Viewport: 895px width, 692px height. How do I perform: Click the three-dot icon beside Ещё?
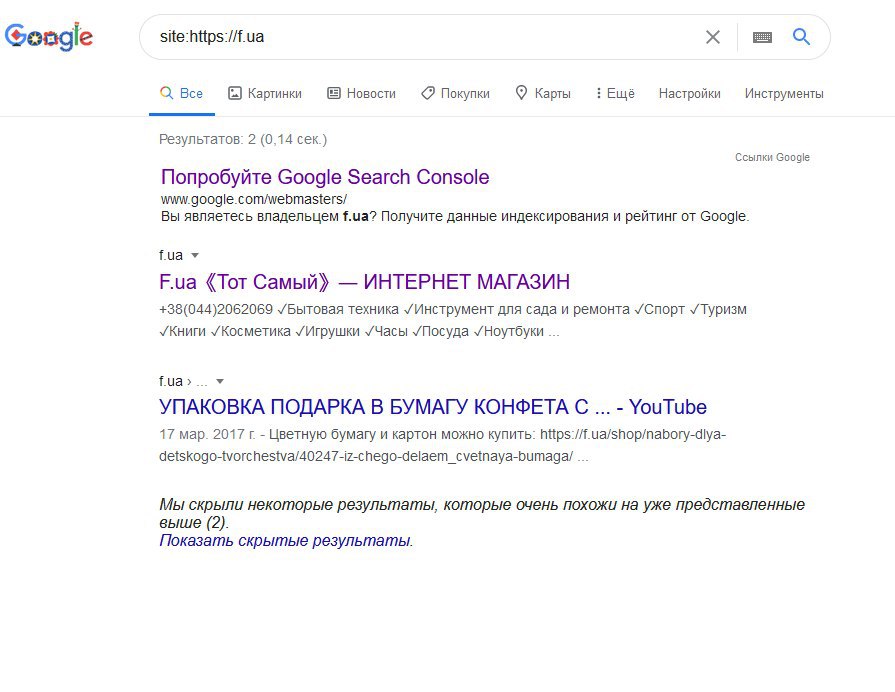click(598, 93)
